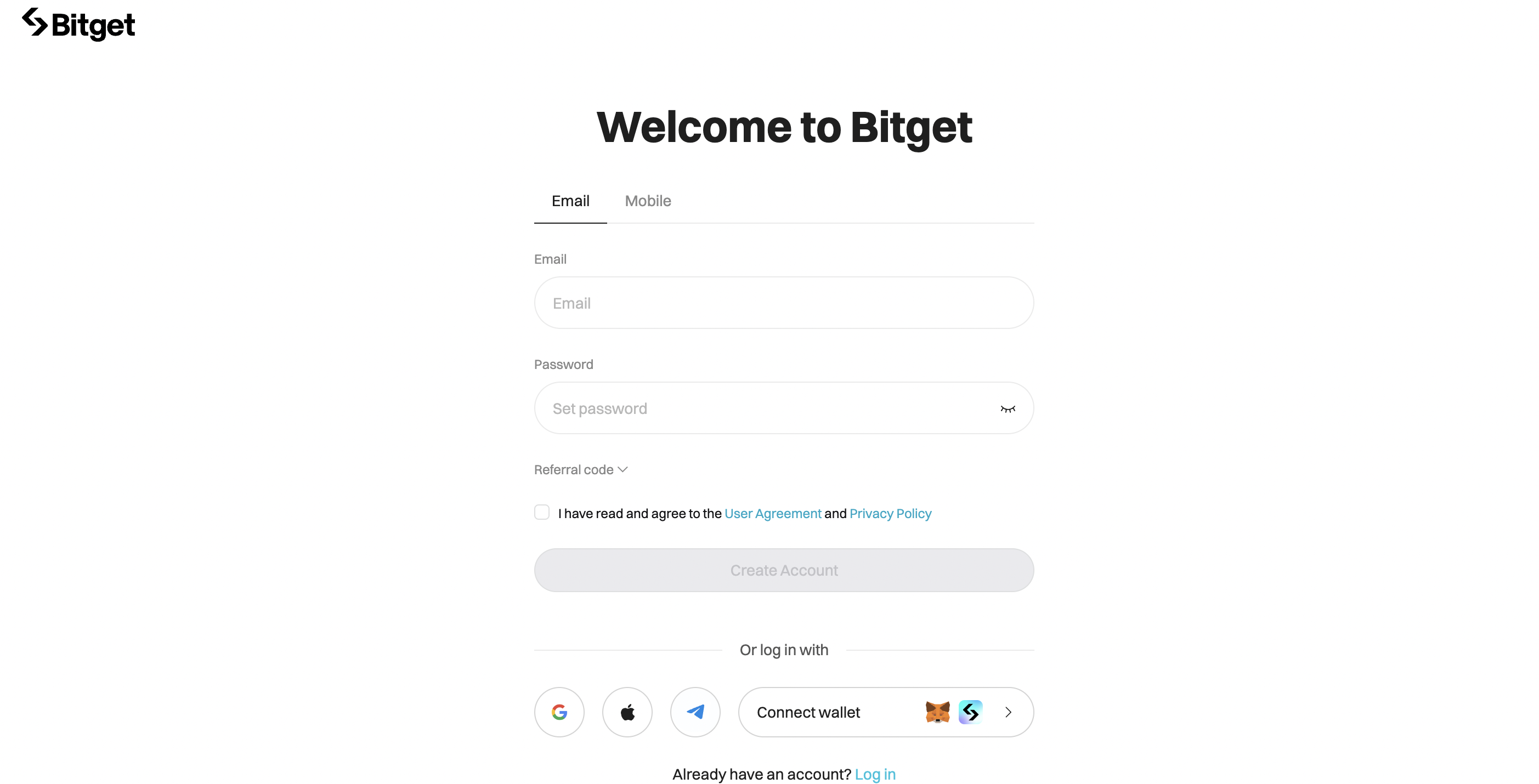Viewport: 1539px width, 784px height.
Task: Click the Log in link
Action: (874, 774)
